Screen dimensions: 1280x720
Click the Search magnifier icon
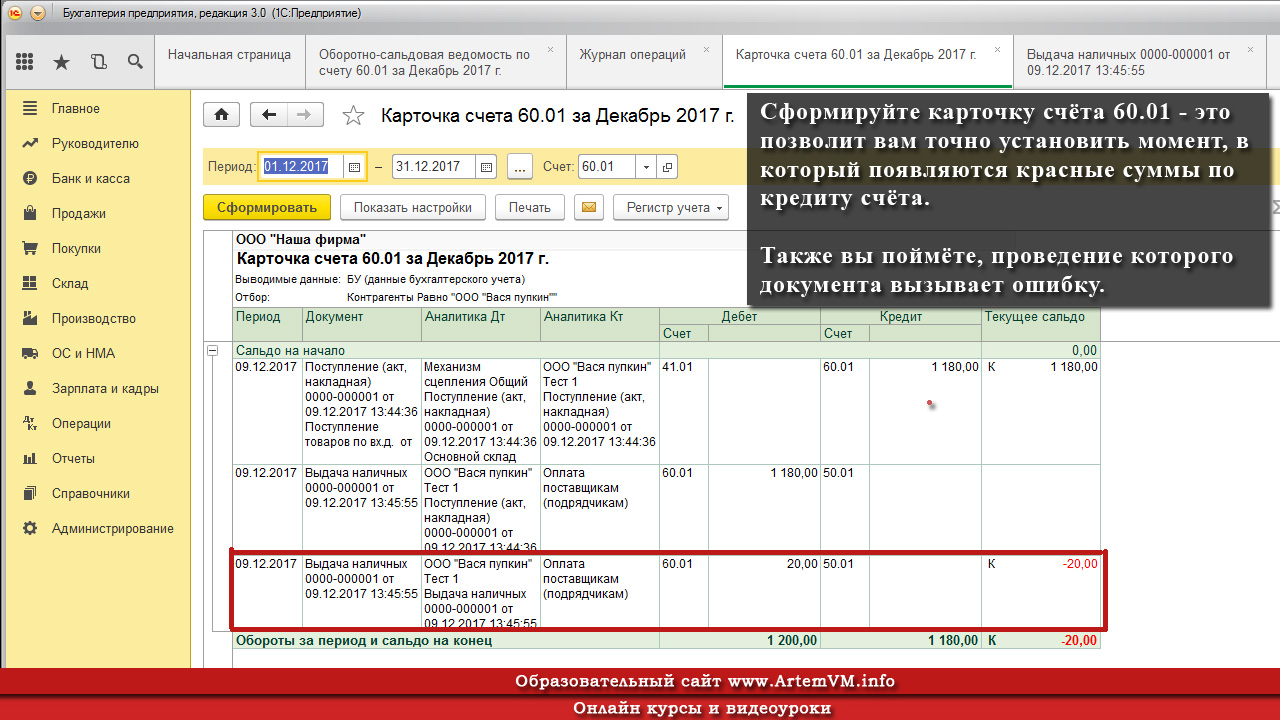[x=135, y=62]
